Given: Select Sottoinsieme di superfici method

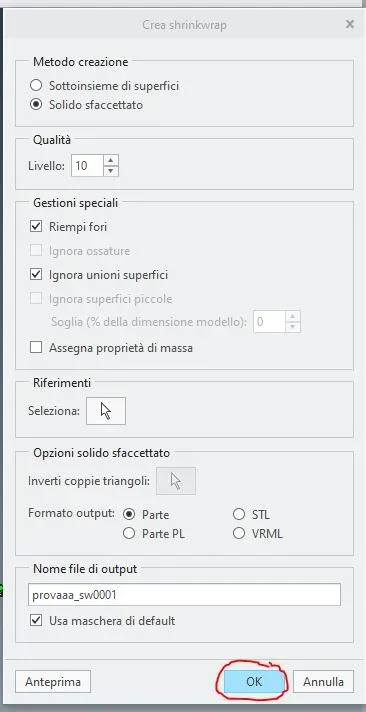Looking at the screenshot, I should [36, 85].
